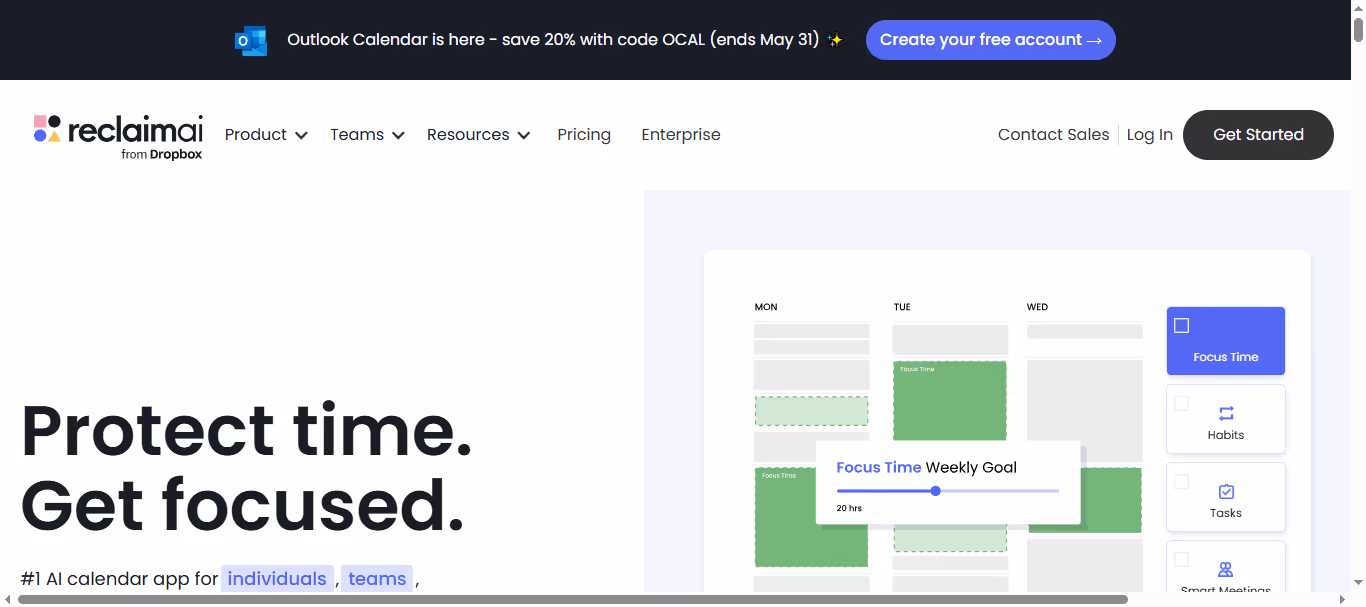Expand the Resources dropdown chevron
The image size is (1366, 607).
click(x=524, y=135)
